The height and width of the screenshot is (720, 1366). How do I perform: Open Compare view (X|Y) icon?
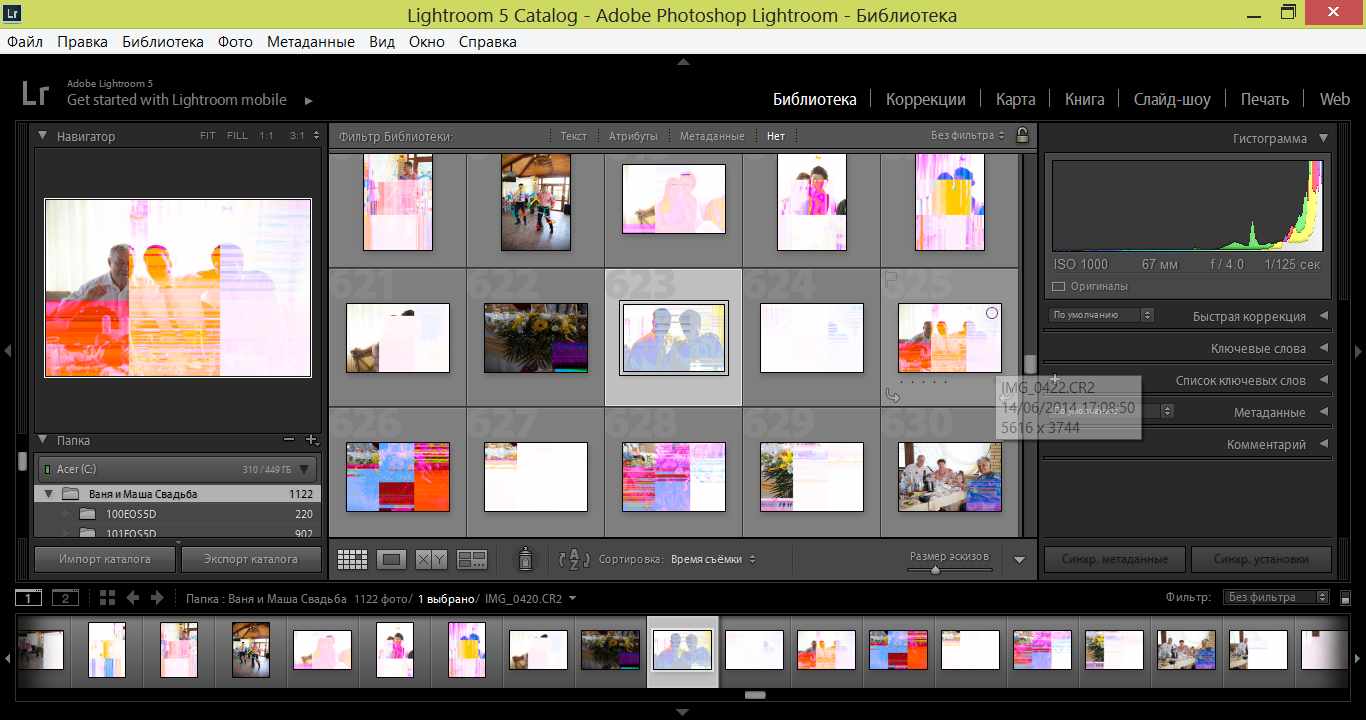[x=431, y=560]
